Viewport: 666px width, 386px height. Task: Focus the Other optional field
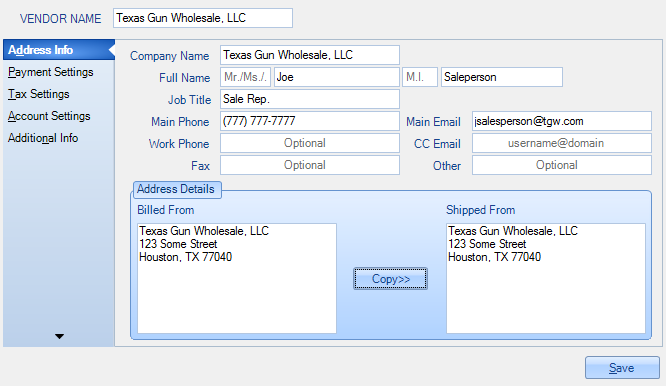coord(562,165)
